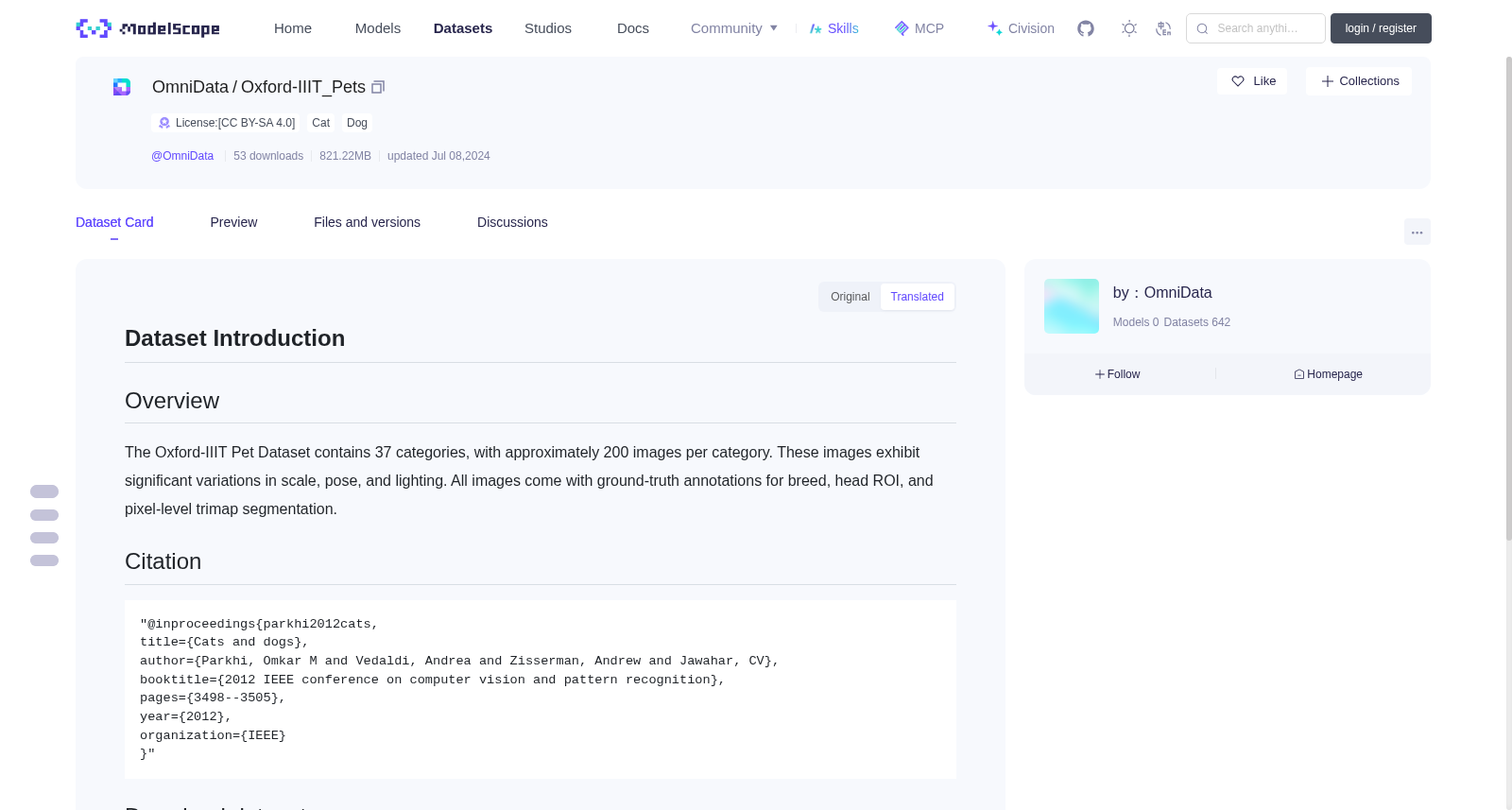Click the Dataset Introduction heading
1512x810 pixels.
pos(234,338)
